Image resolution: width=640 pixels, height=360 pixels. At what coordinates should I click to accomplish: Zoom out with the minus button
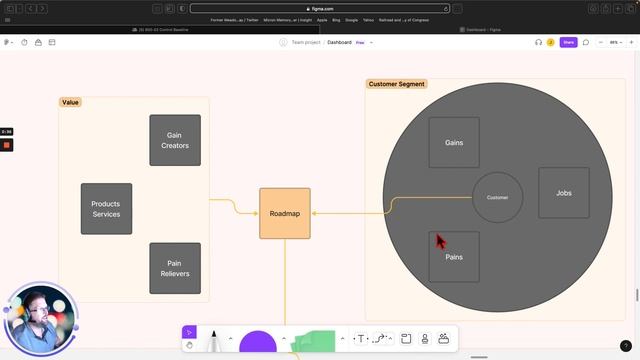click(x=600, y=42)
